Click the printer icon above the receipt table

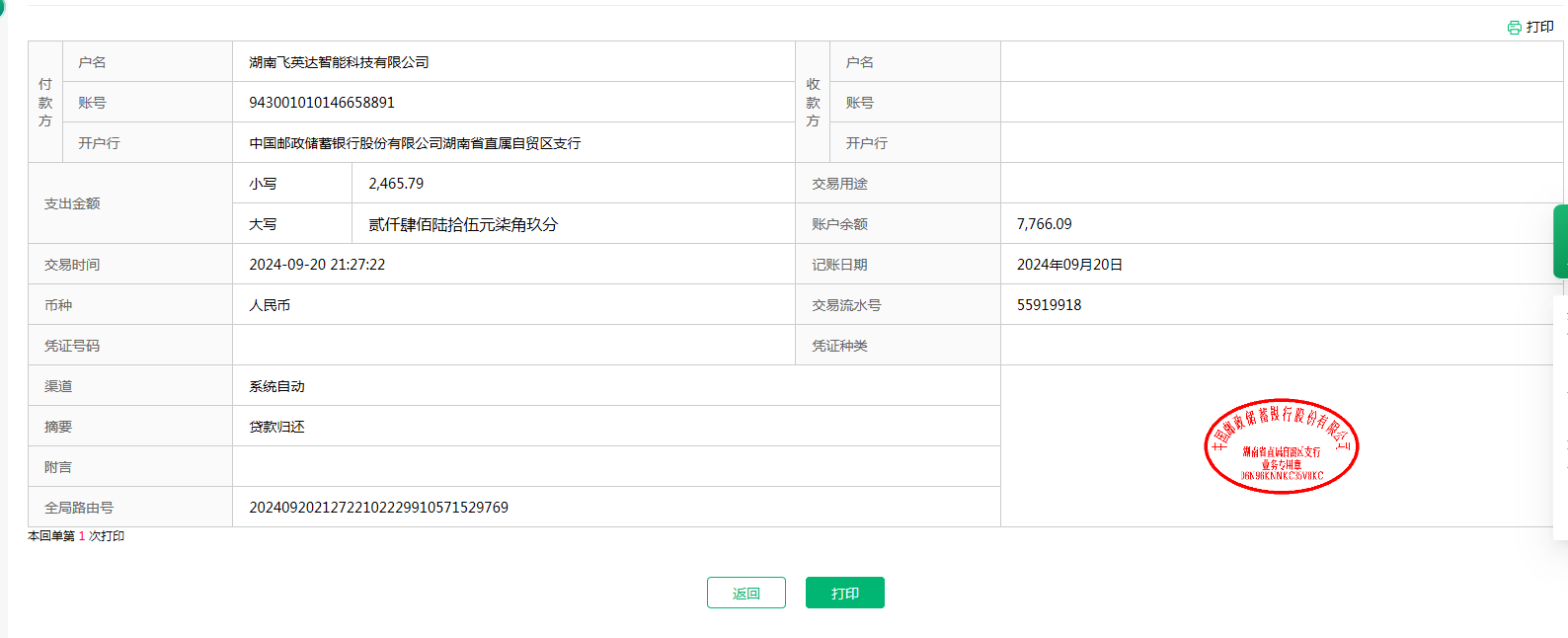(1514, 28)
